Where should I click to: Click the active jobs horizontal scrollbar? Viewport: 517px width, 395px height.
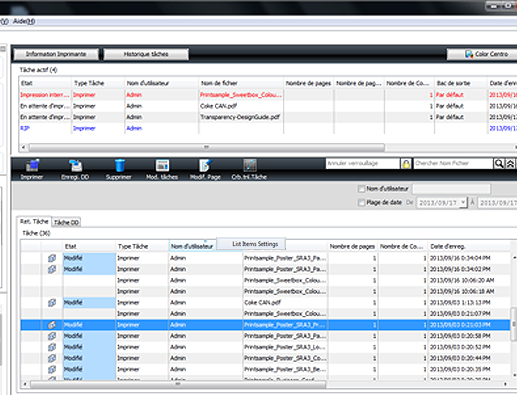[207, 147]
